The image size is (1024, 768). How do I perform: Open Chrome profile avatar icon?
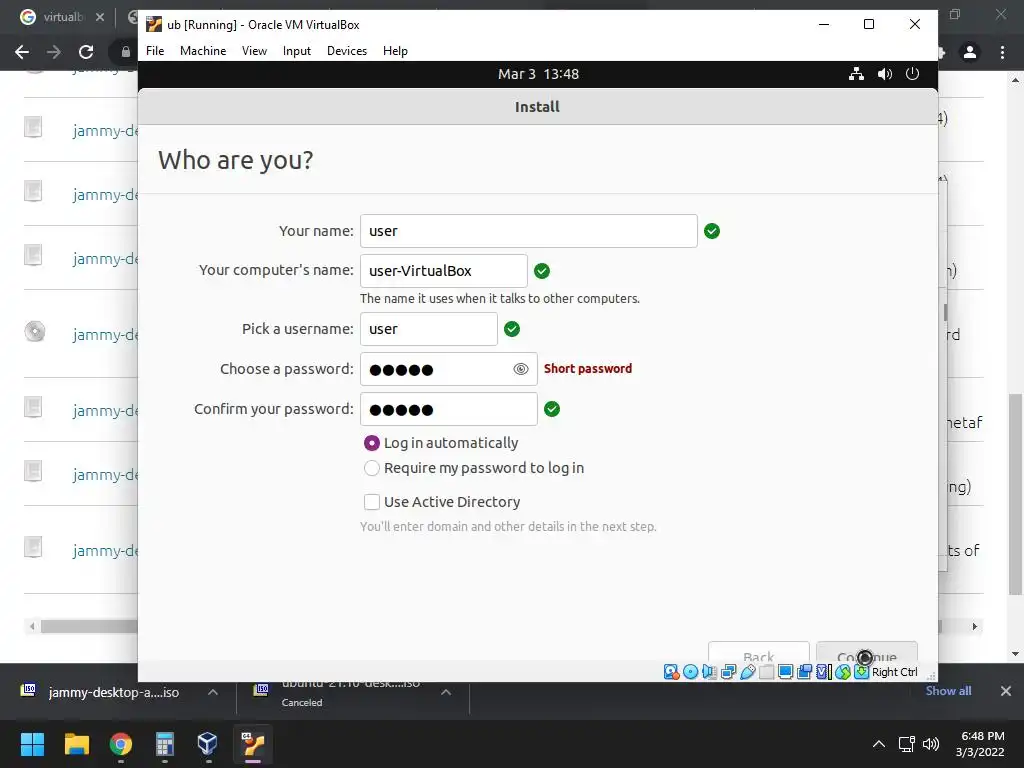[970, 52]
